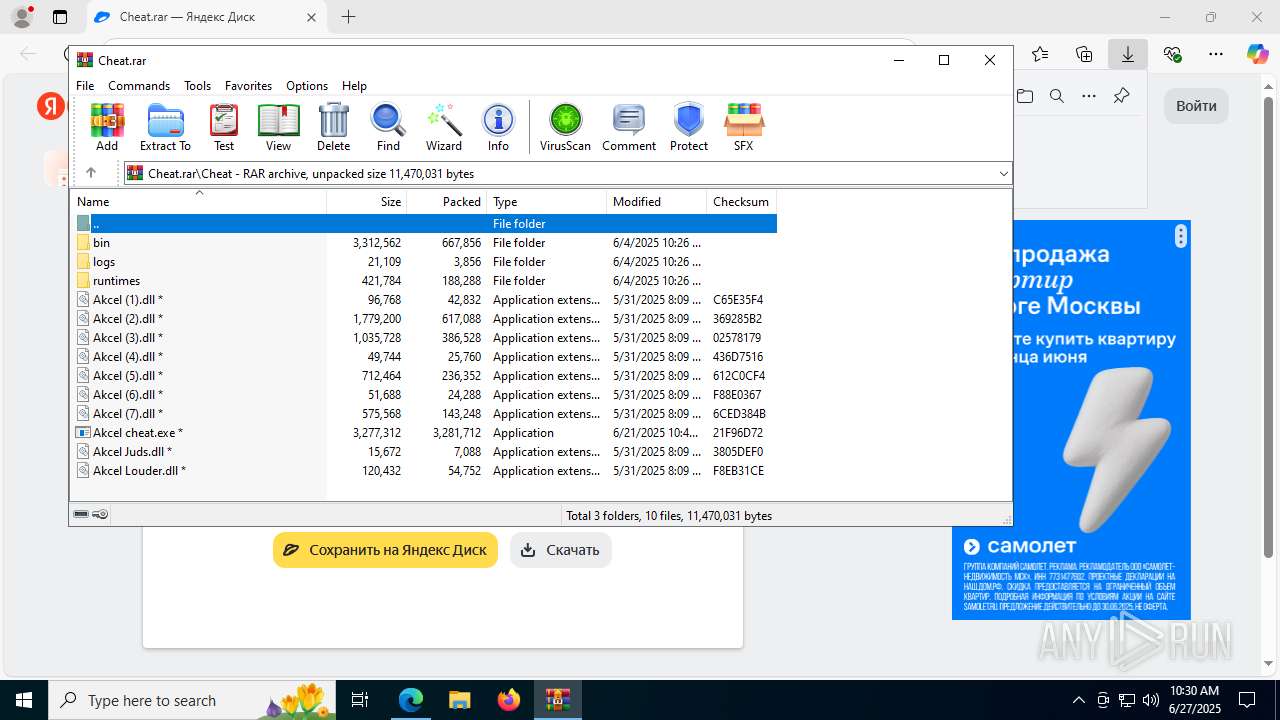1280x720 pixels.
Task: Open File Explorer from taskbar
Action: 459,700
